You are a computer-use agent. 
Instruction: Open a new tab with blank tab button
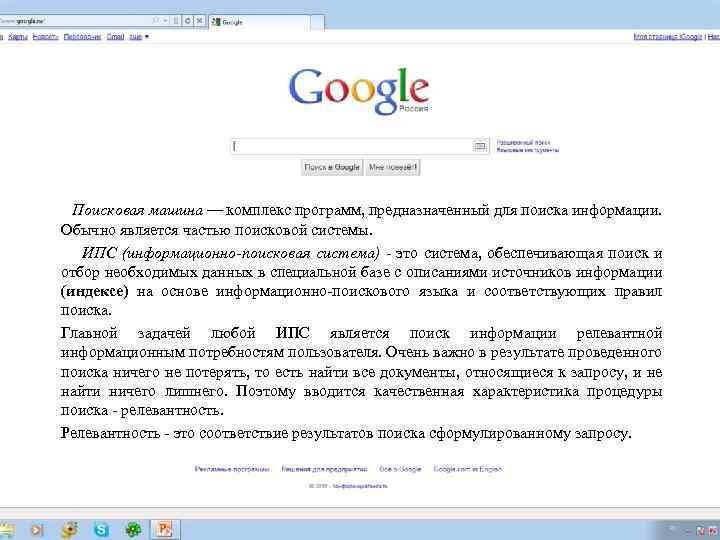point(317,22)
